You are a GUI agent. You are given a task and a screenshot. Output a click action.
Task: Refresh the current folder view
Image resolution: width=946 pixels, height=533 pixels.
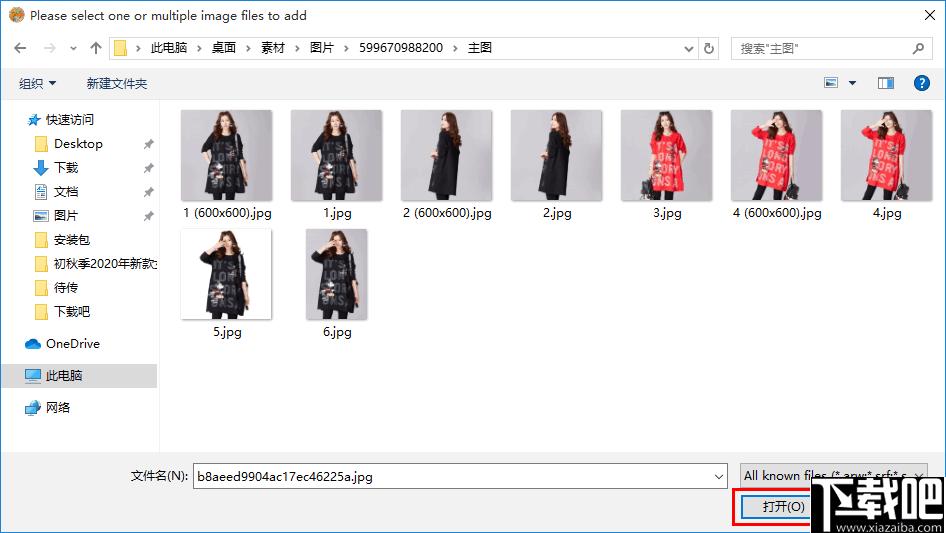point(710,48)
